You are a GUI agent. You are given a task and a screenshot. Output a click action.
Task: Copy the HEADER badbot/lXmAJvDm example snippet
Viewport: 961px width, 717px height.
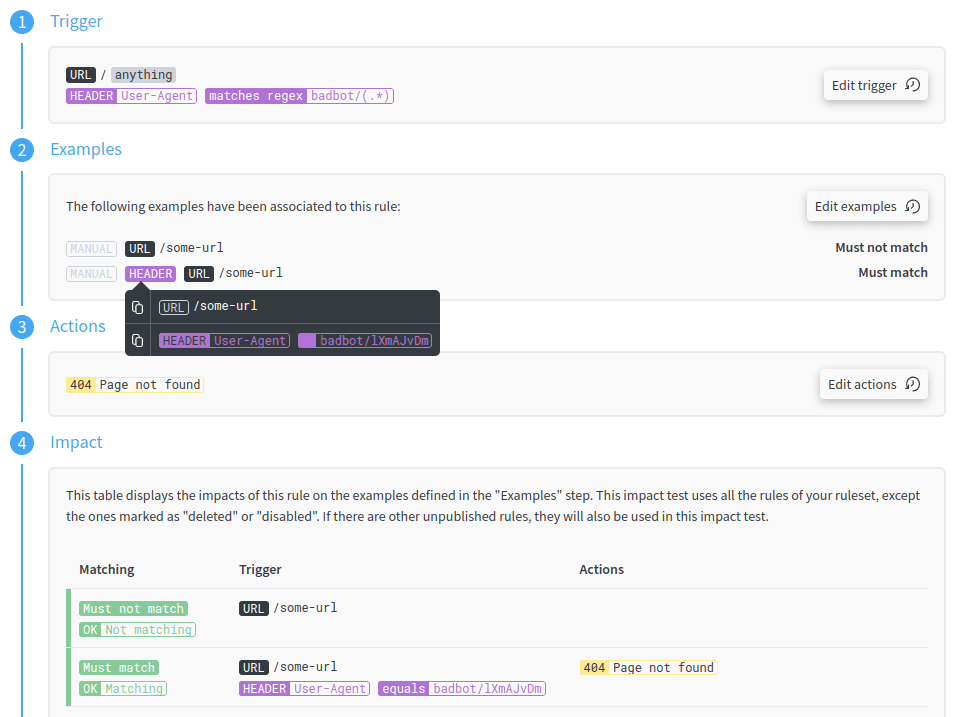136,338
